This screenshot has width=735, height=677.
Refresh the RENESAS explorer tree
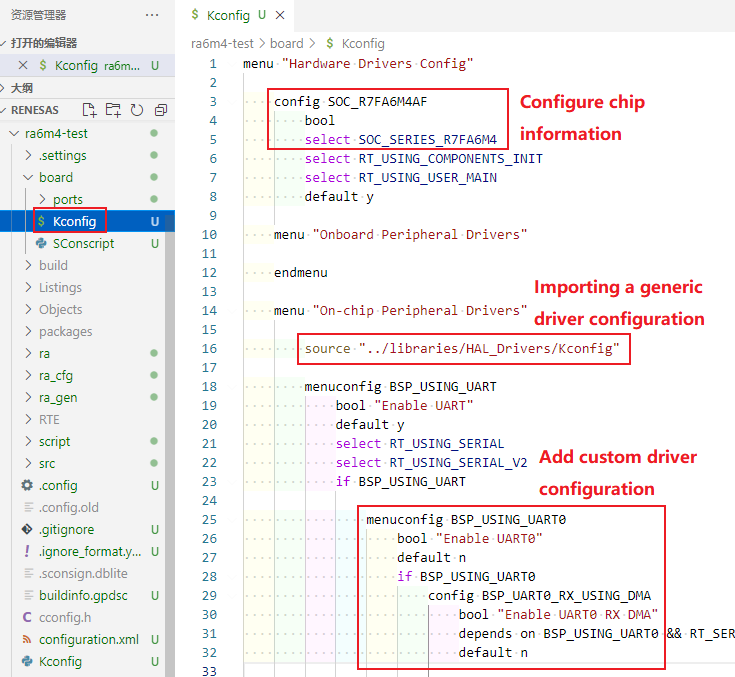click(137, 110)
